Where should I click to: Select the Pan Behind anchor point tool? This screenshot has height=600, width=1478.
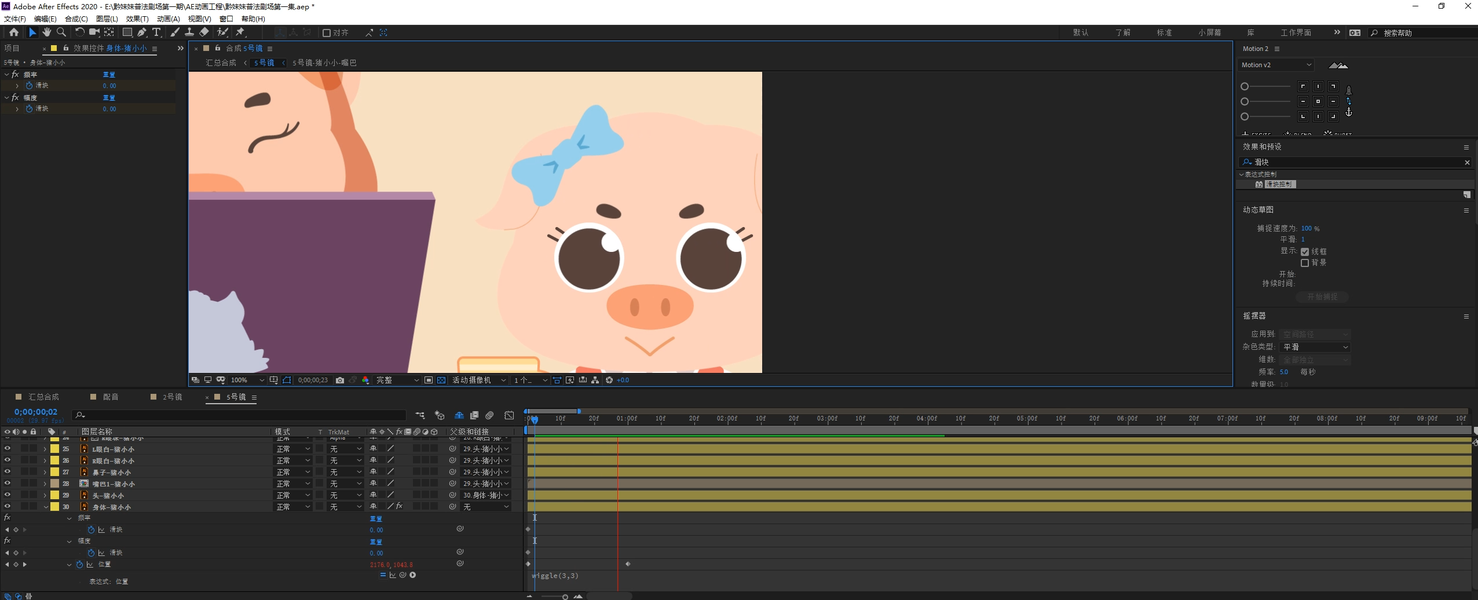tap(109, 32)
